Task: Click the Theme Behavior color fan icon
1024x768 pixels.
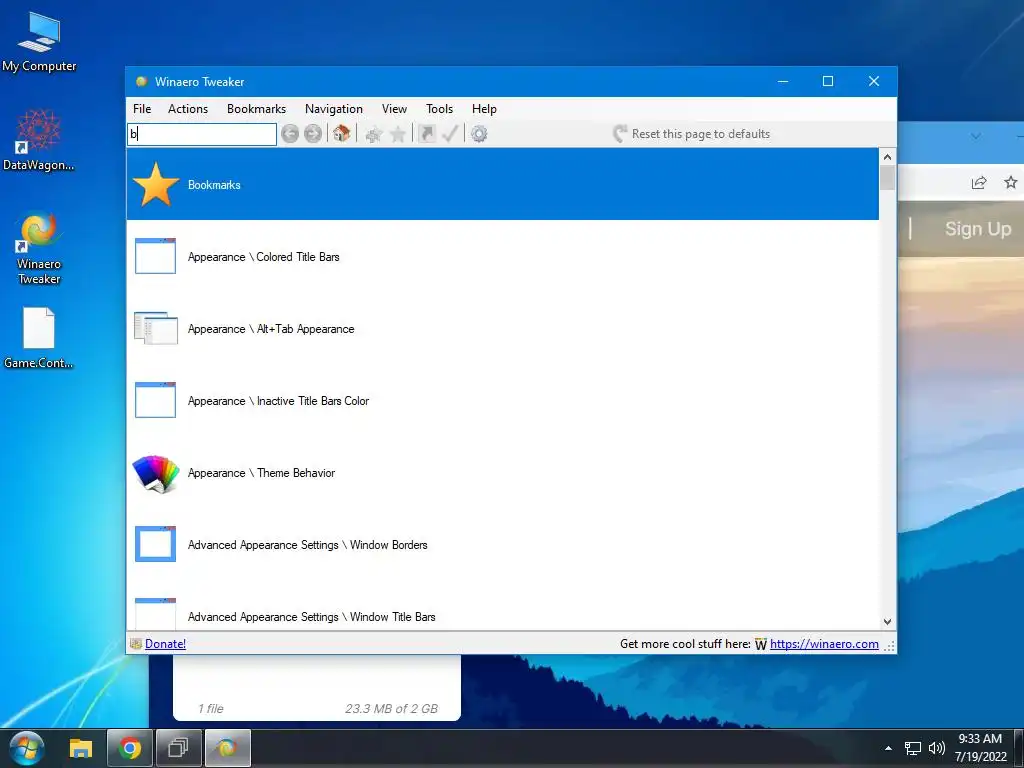Action: (x=155, y=473)
